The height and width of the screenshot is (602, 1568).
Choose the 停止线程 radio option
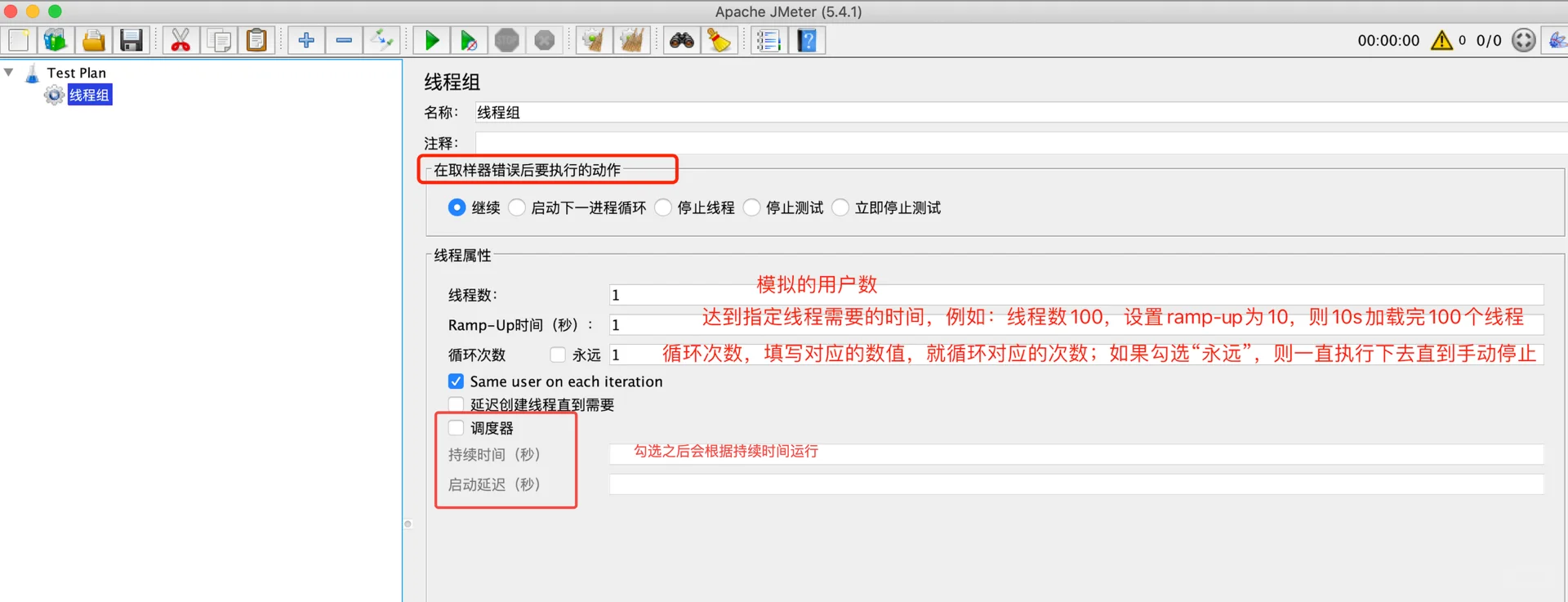point(663,207)
